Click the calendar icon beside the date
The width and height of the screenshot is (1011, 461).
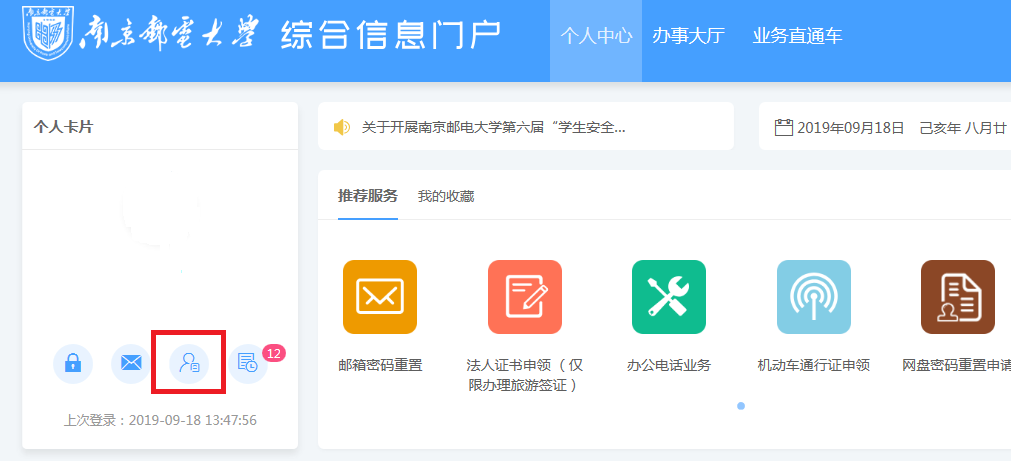pos(784,127)
